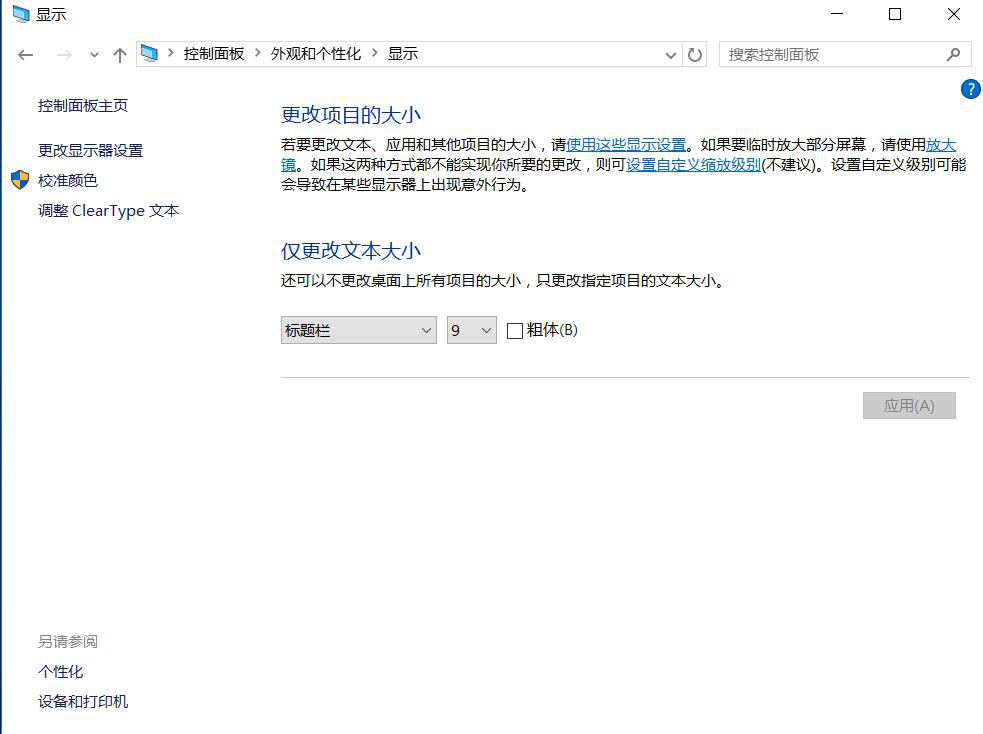Click the 放大镜 hyperlink
This screenshot has width=983, height=734.
point(940,145)
